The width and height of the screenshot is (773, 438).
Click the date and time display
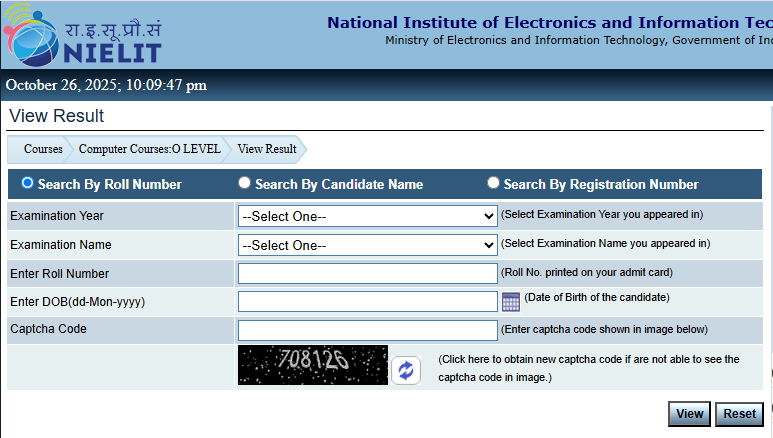(106, 85)
